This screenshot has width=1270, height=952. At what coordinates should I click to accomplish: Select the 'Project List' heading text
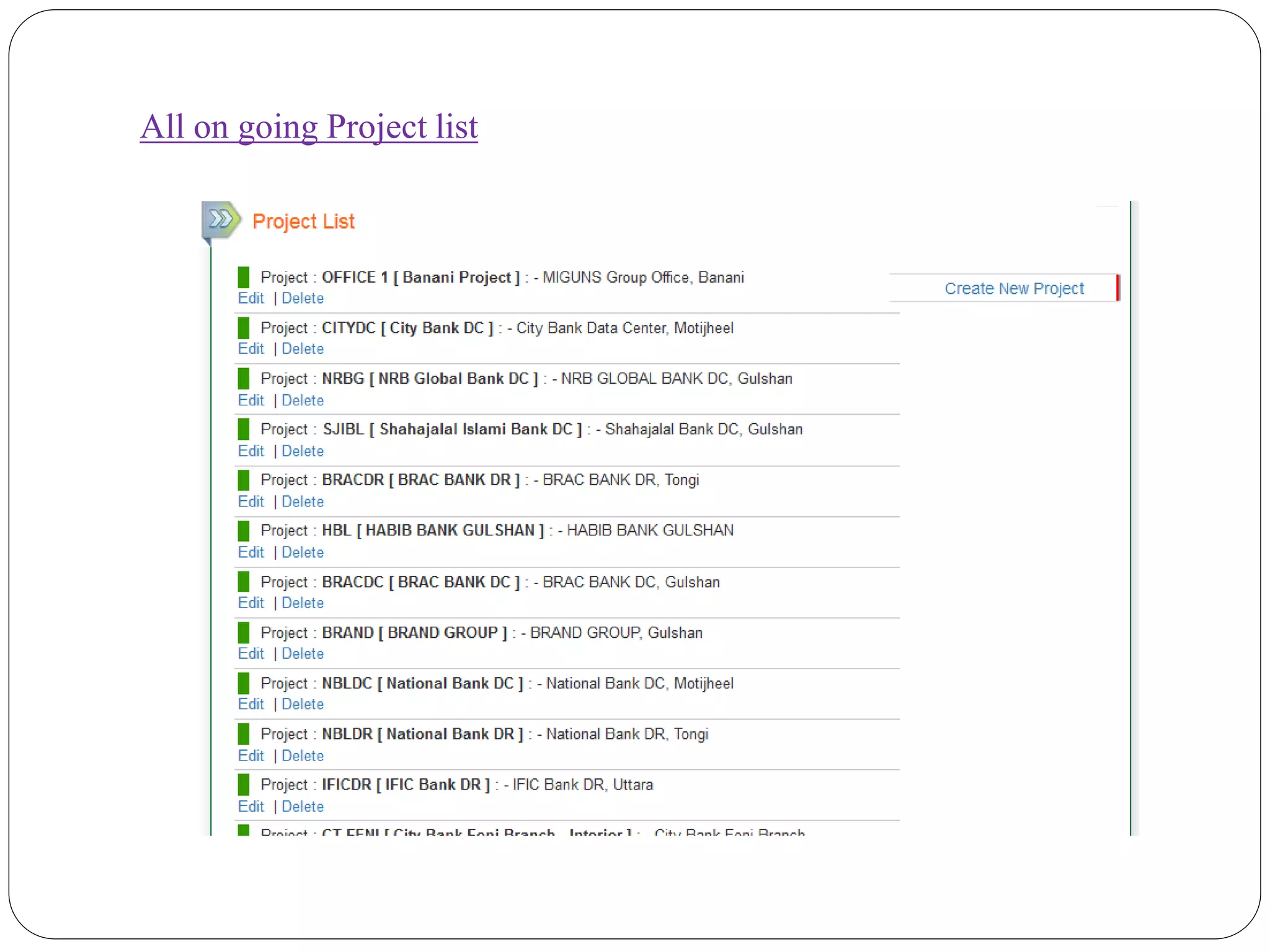304,221
